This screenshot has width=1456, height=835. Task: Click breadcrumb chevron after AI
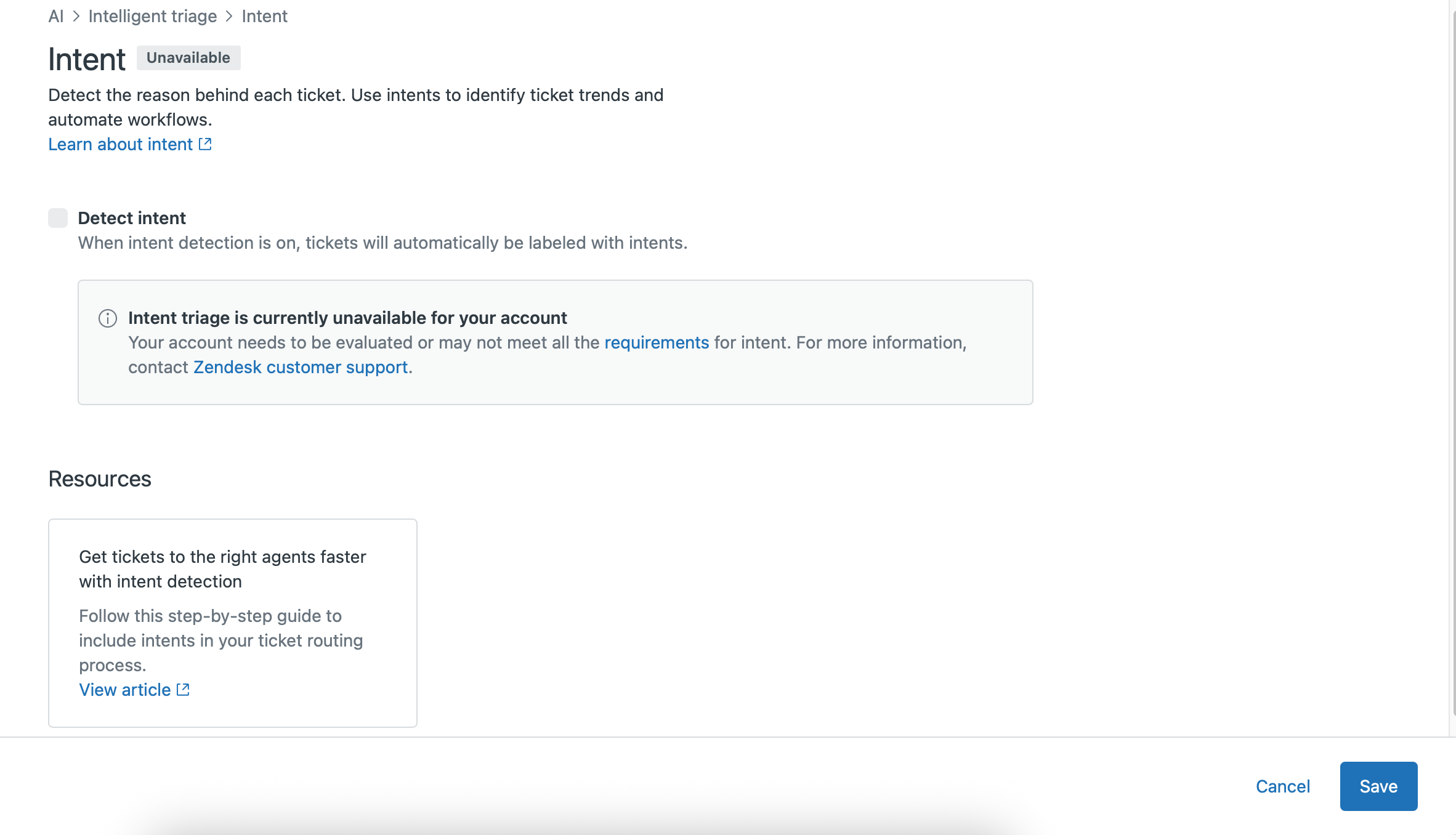coord(76,17)
